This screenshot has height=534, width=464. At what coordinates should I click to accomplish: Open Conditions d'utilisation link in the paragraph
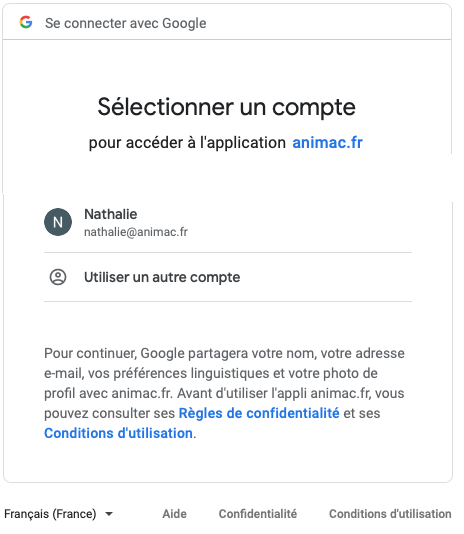point(118,433)
